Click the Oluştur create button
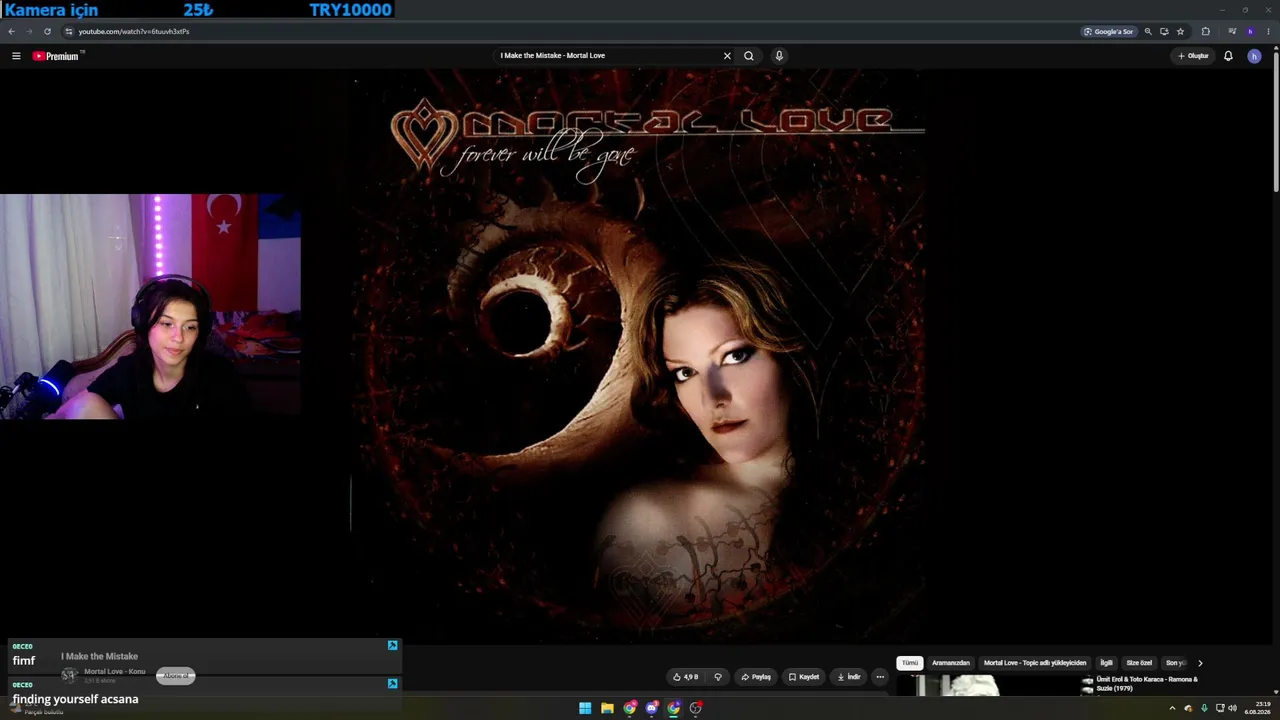This screenshot has width=1280, height=720. [x=1193, y=56]
